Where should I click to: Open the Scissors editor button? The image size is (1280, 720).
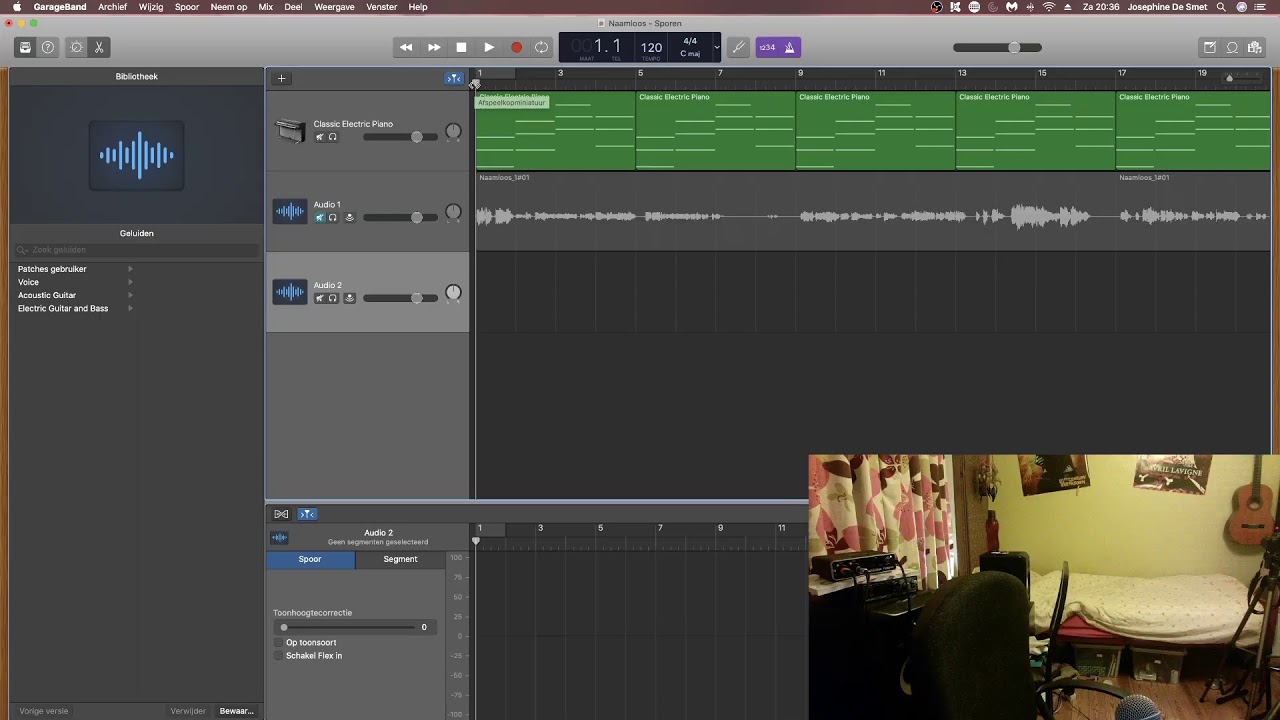point(99,47)
